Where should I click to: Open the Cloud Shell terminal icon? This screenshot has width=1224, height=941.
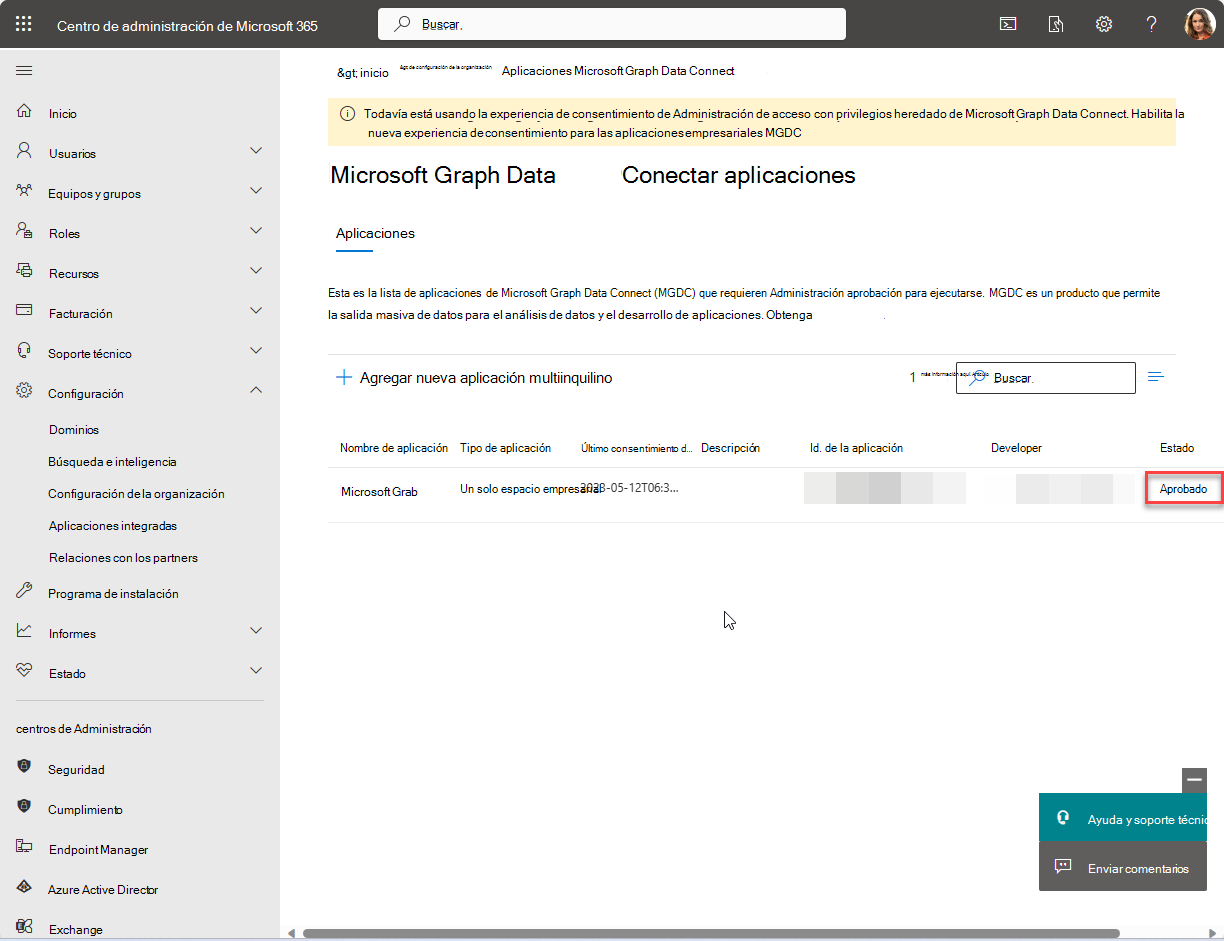tap(1008, 23)
